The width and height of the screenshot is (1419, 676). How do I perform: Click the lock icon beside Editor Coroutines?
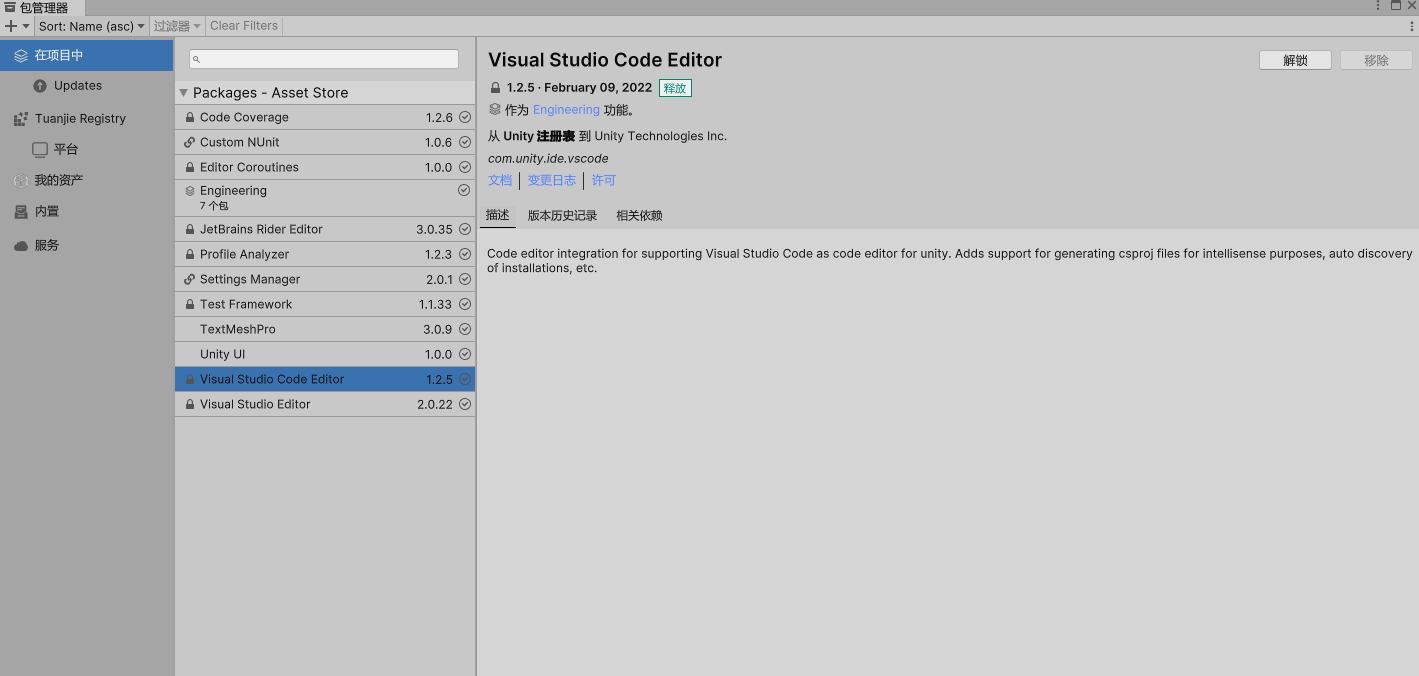190,167
